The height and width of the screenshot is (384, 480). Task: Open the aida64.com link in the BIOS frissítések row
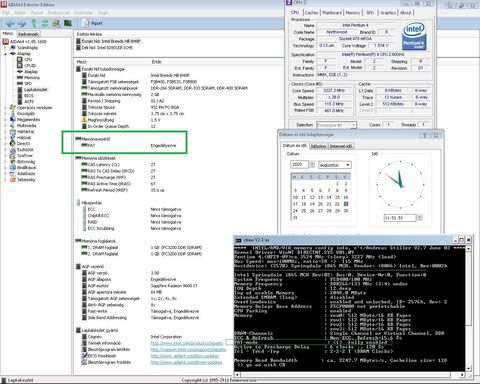185,356
